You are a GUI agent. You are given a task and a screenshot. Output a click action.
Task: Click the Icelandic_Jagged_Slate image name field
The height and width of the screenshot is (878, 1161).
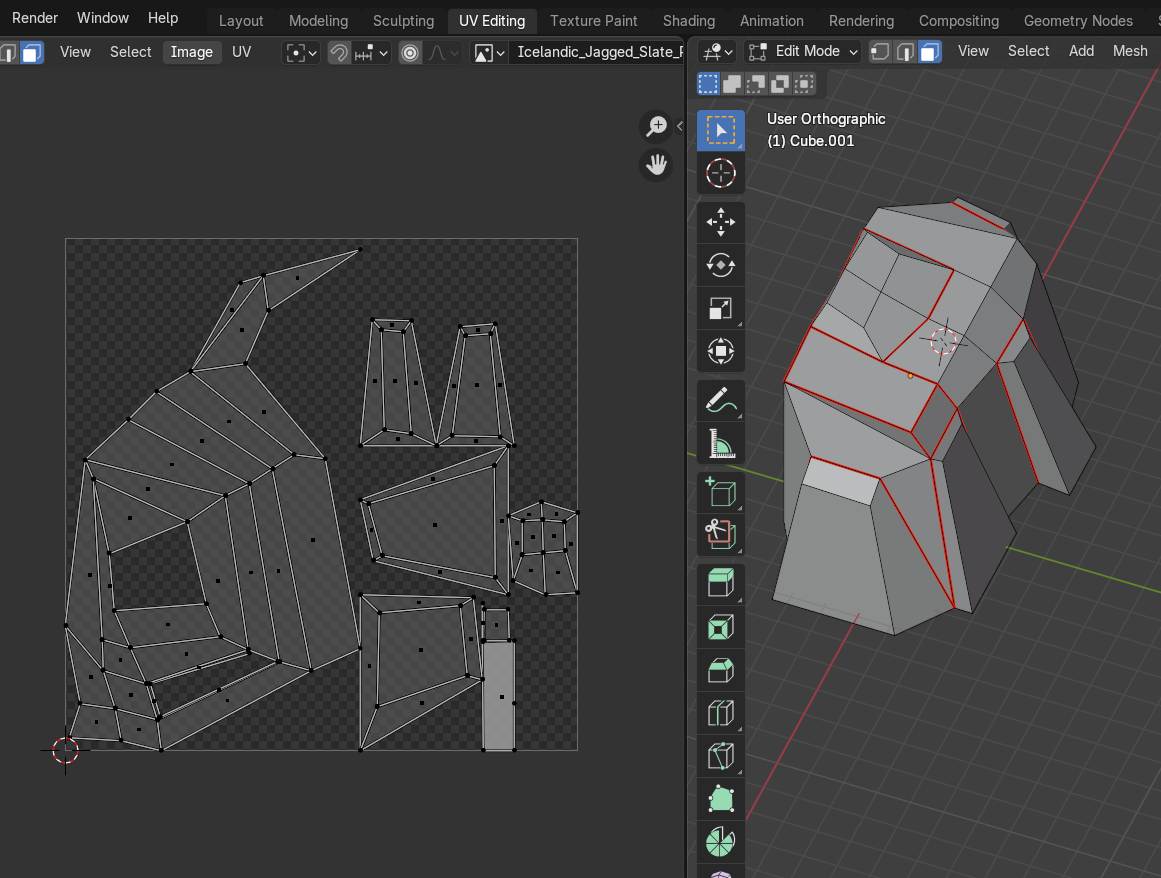coord(598,52)
